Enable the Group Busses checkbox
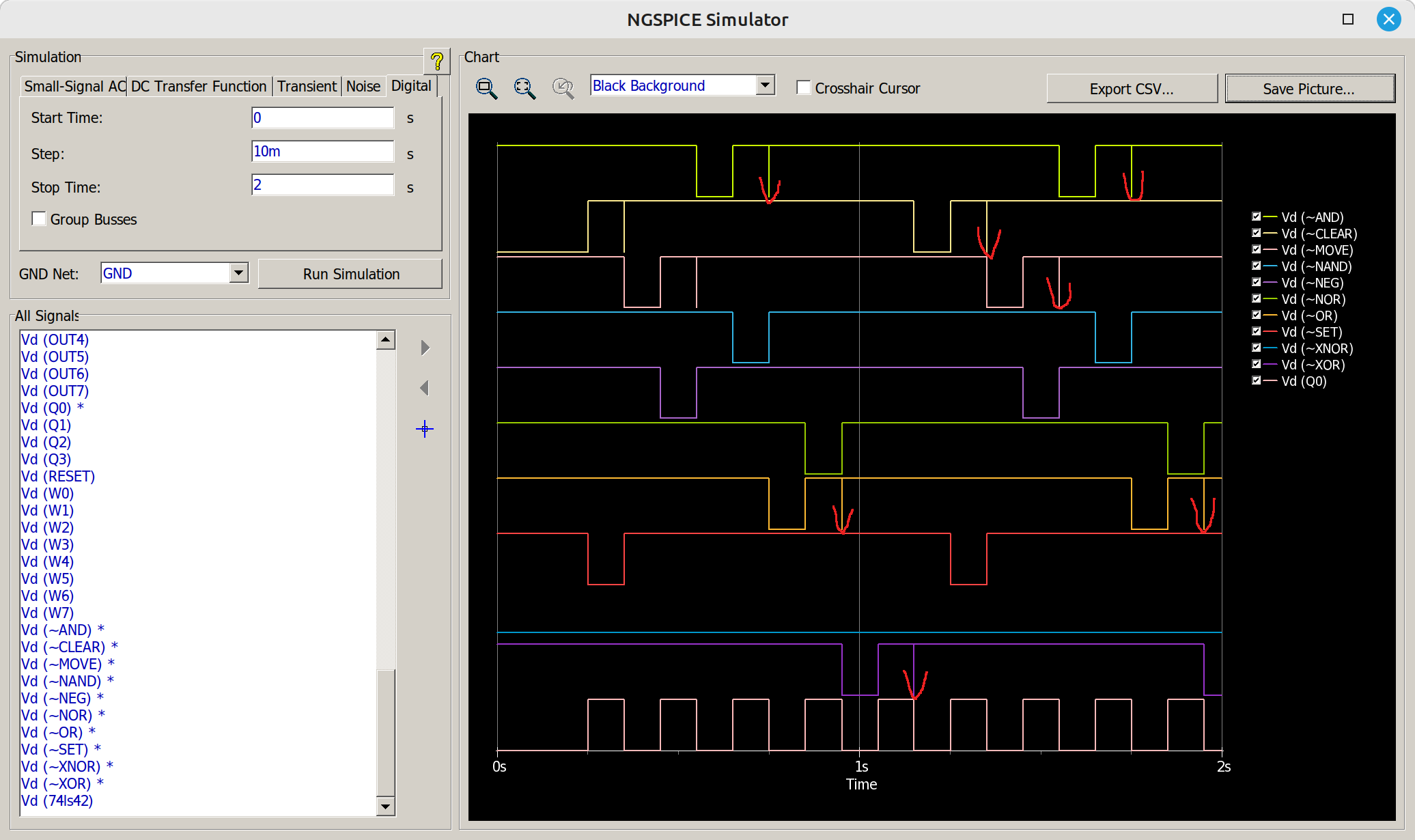 pos(40,219)
